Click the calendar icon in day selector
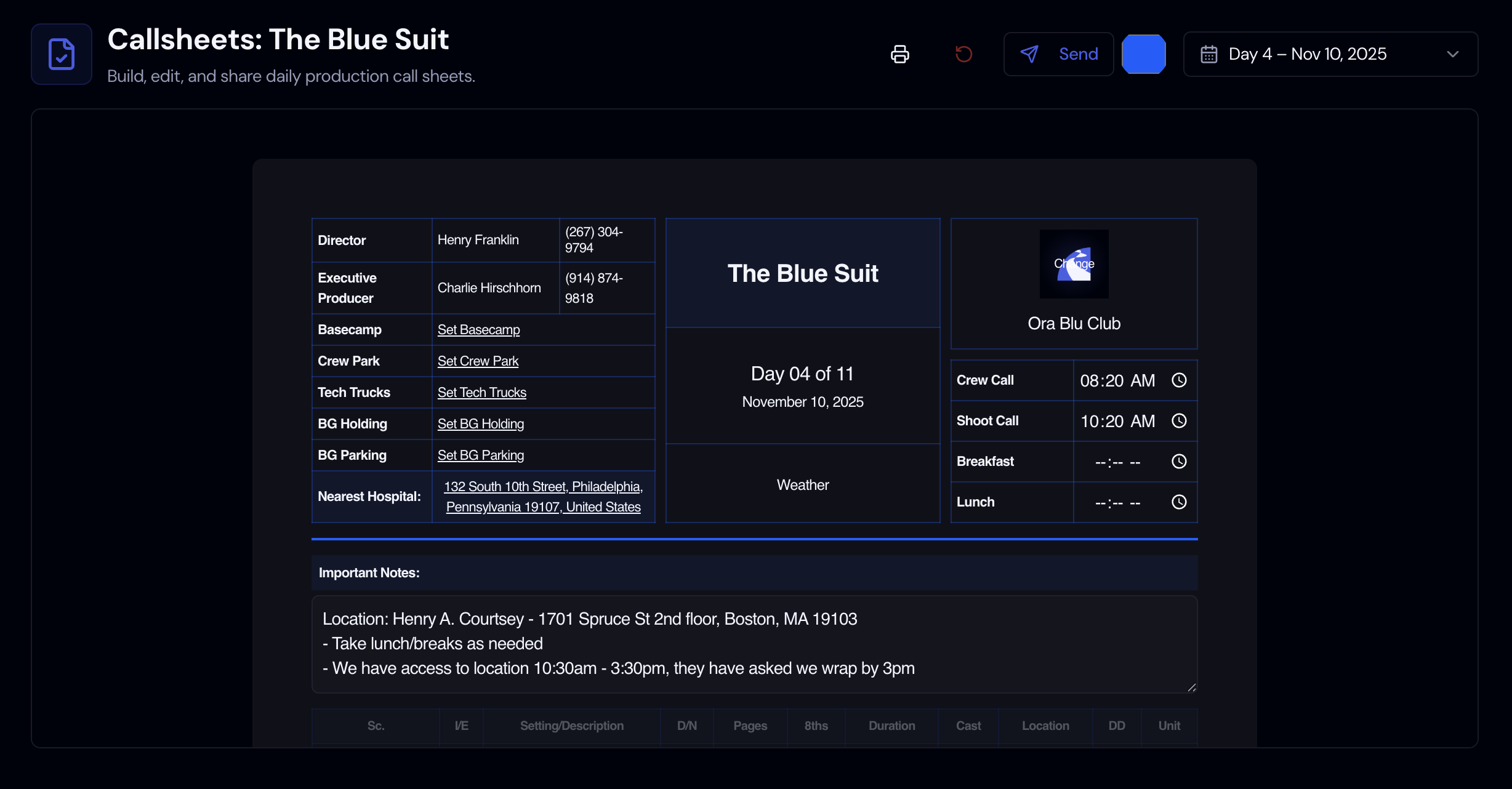 click(1208, 54)
